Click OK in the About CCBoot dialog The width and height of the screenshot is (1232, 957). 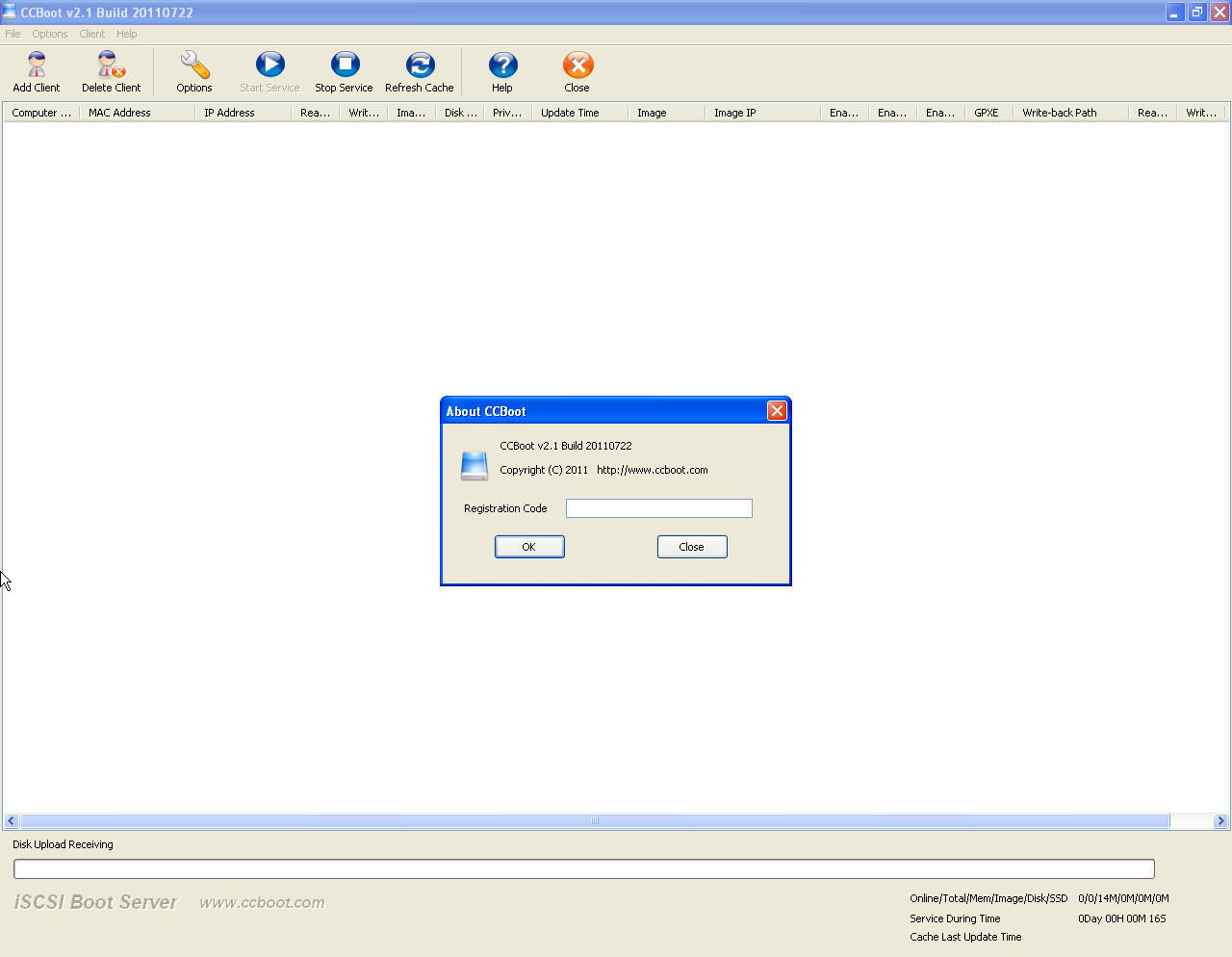coord(529,547)
